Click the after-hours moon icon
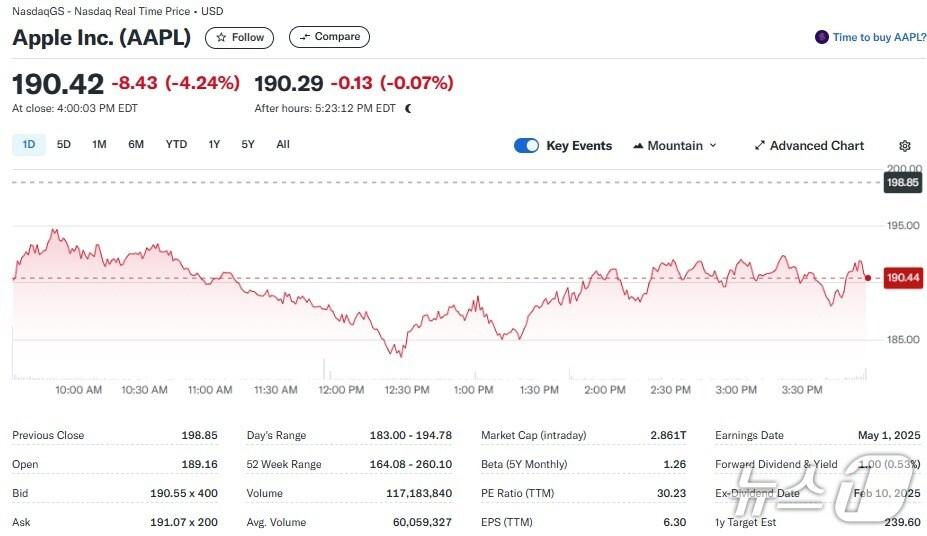The width and height of the screenshot is (927, 536). tap(408, 108)
